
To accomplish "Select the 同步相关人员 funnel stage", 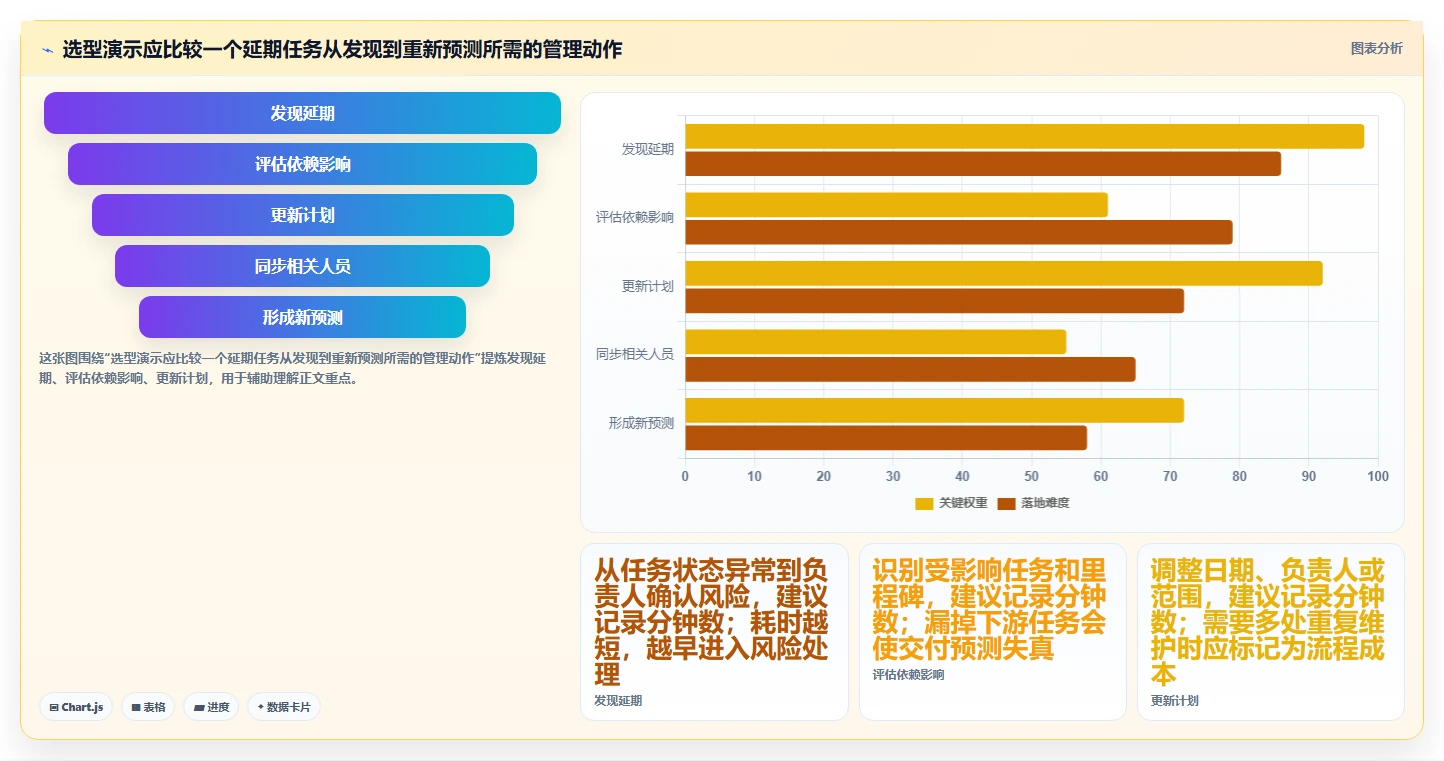I will click(x=302, y=266).
